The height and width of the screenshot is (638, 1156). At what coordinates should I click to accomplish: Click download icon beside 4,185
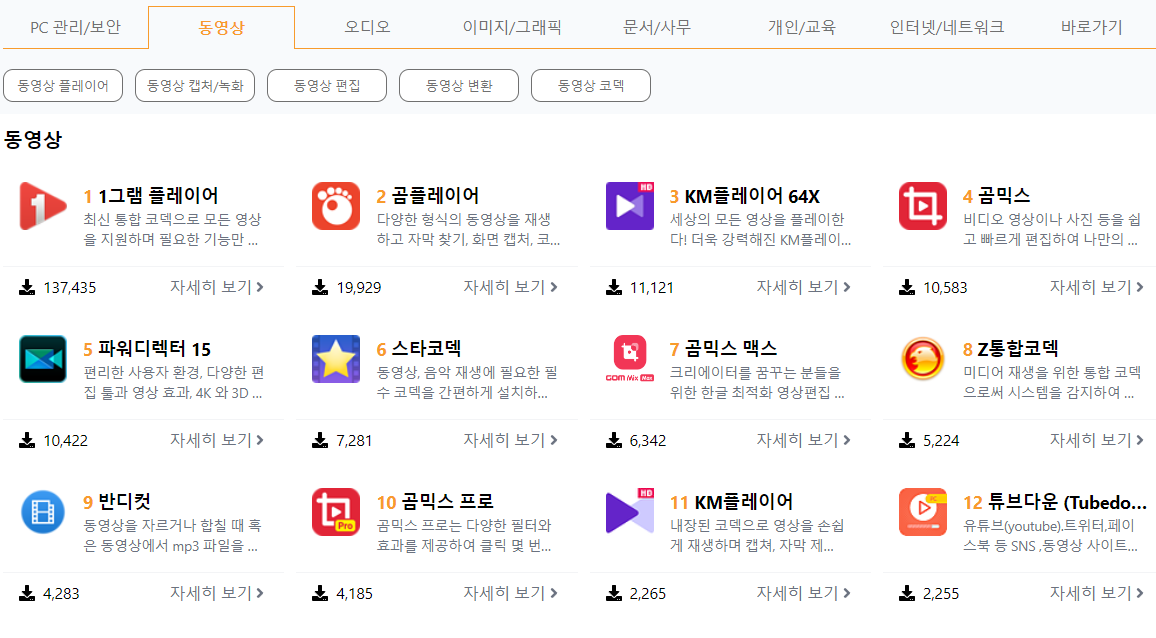[320, 593]
